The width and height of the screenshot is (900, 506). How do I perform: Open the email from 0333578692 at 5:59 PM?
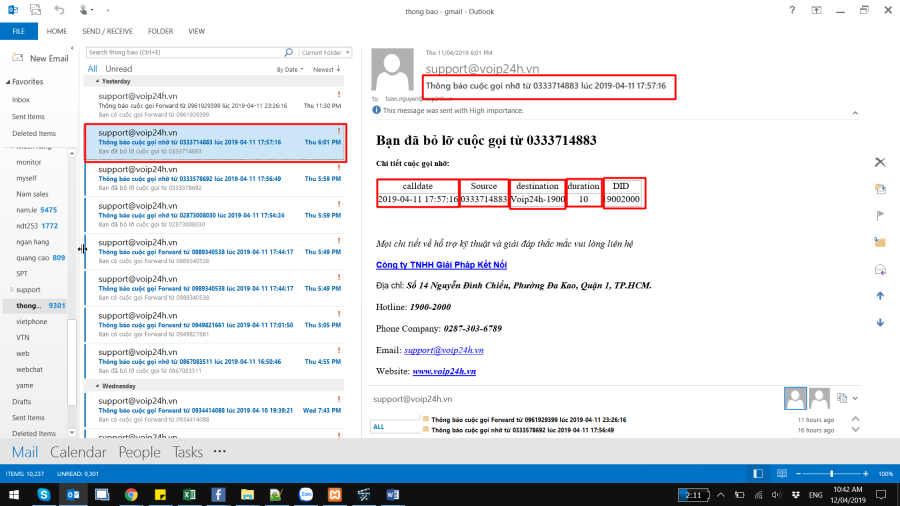(x=215, y=178)
